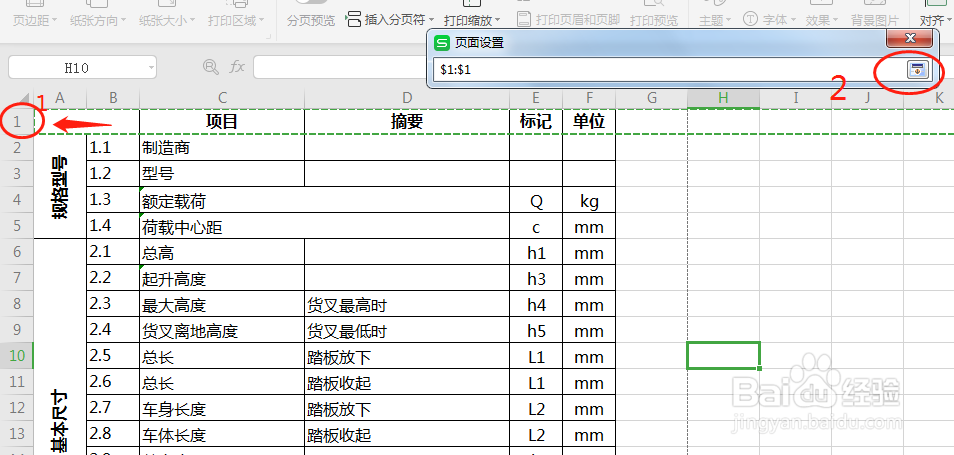Click the 字体 theme fonts icon
Image resolution: width=954 pixels, height=455 pixels.
coord(751,19)
